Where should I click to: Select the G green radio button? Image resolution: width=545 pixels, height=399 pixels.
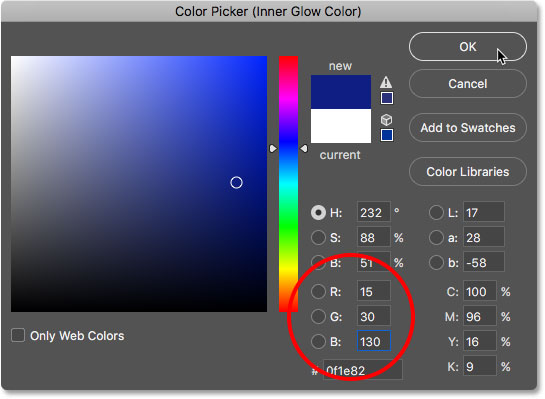(318, 317)
